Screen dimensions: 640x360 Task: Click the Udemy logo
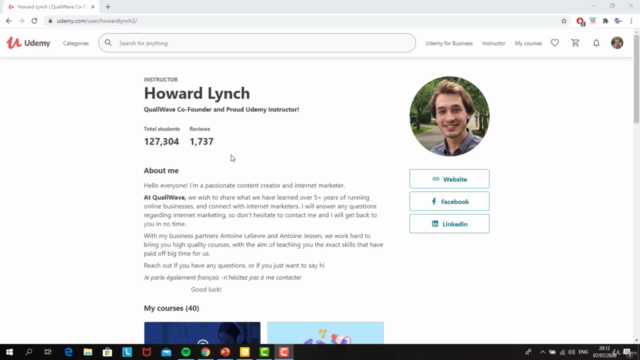[28, 43]
